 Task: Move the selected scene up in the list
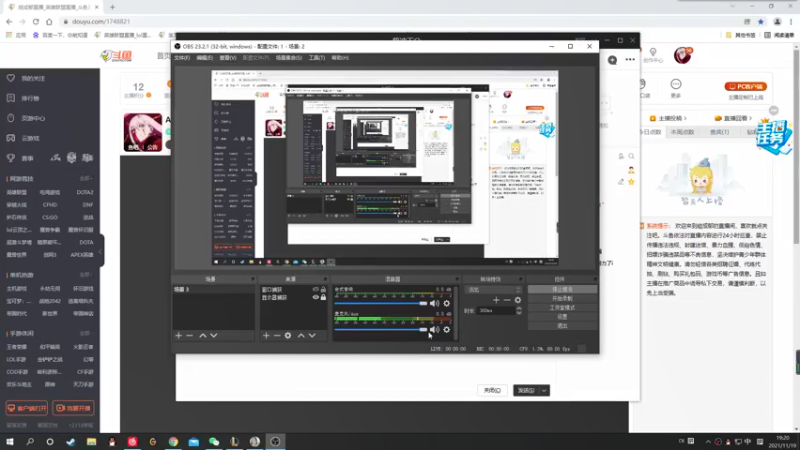pyautogui.click(x=203, y=335)
